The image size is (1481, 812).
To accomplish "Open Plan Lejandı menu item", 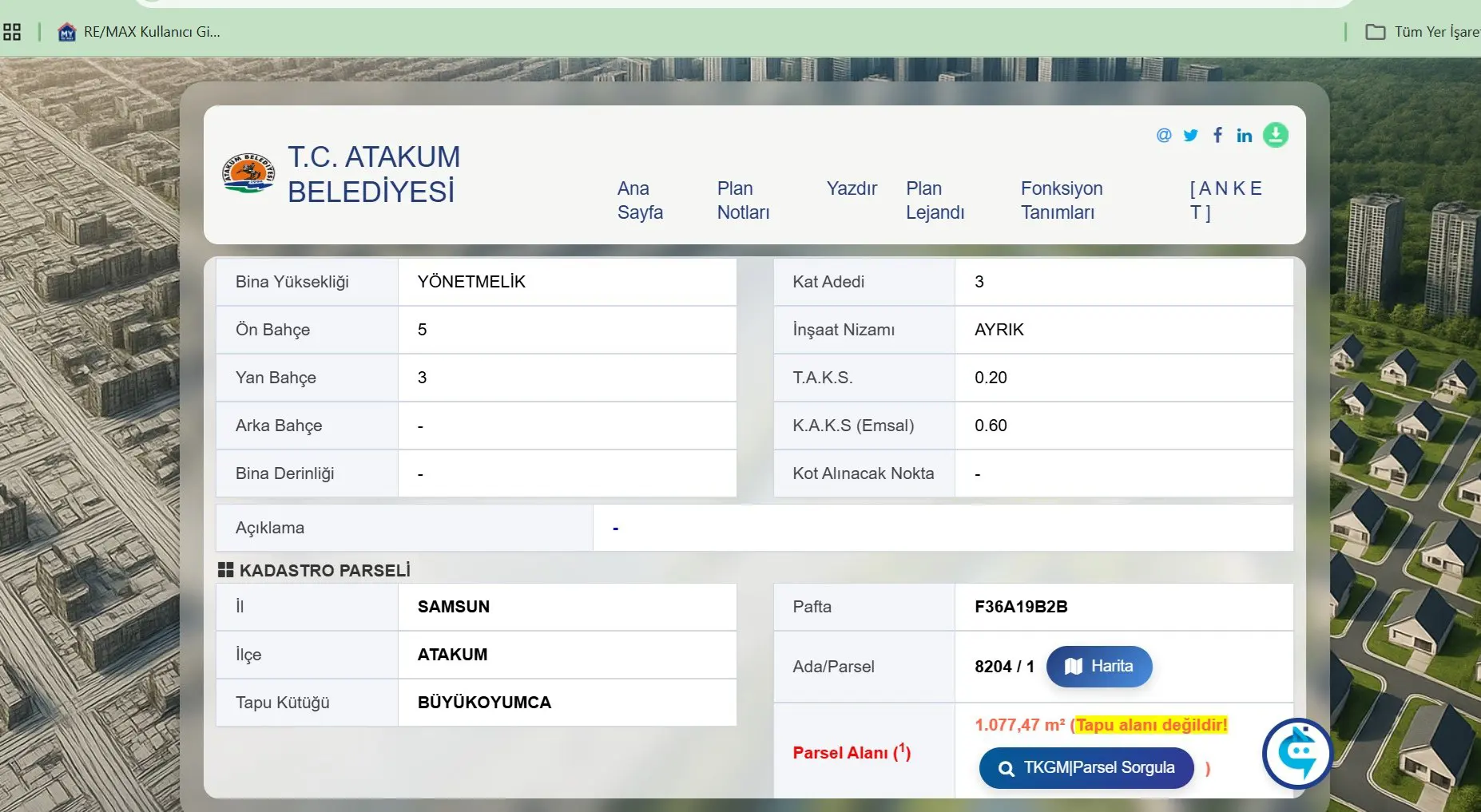I will tap(935, 200).
